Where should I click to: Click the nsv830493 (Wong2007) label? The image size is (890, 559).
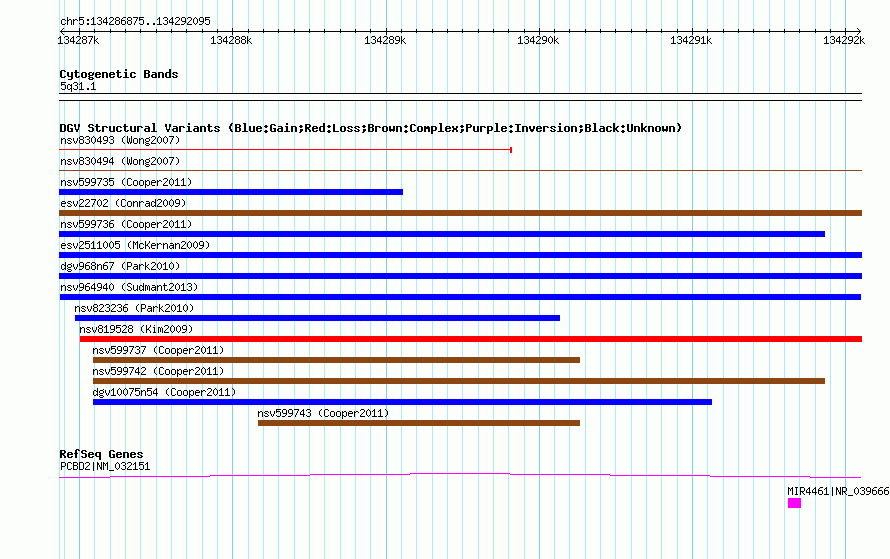coord(120,140)
